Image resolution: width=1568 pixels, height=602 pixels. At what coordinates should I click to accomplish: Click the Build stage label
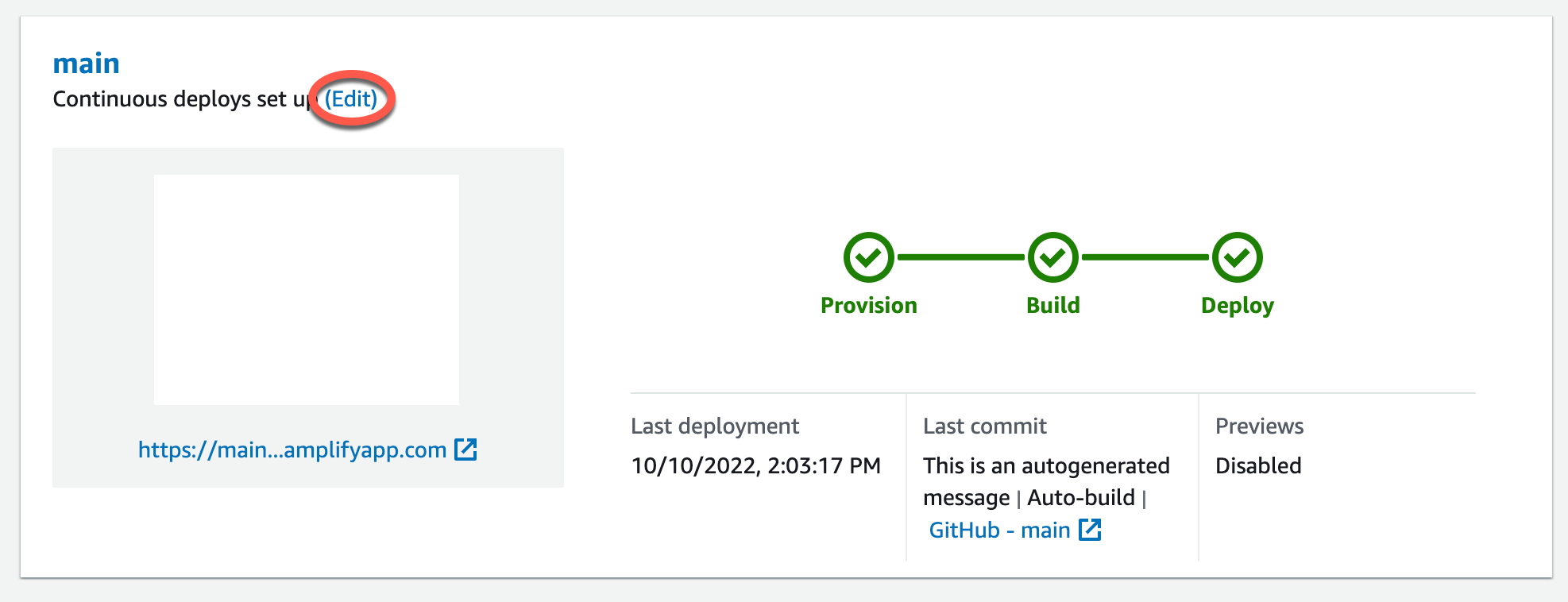1052,304
